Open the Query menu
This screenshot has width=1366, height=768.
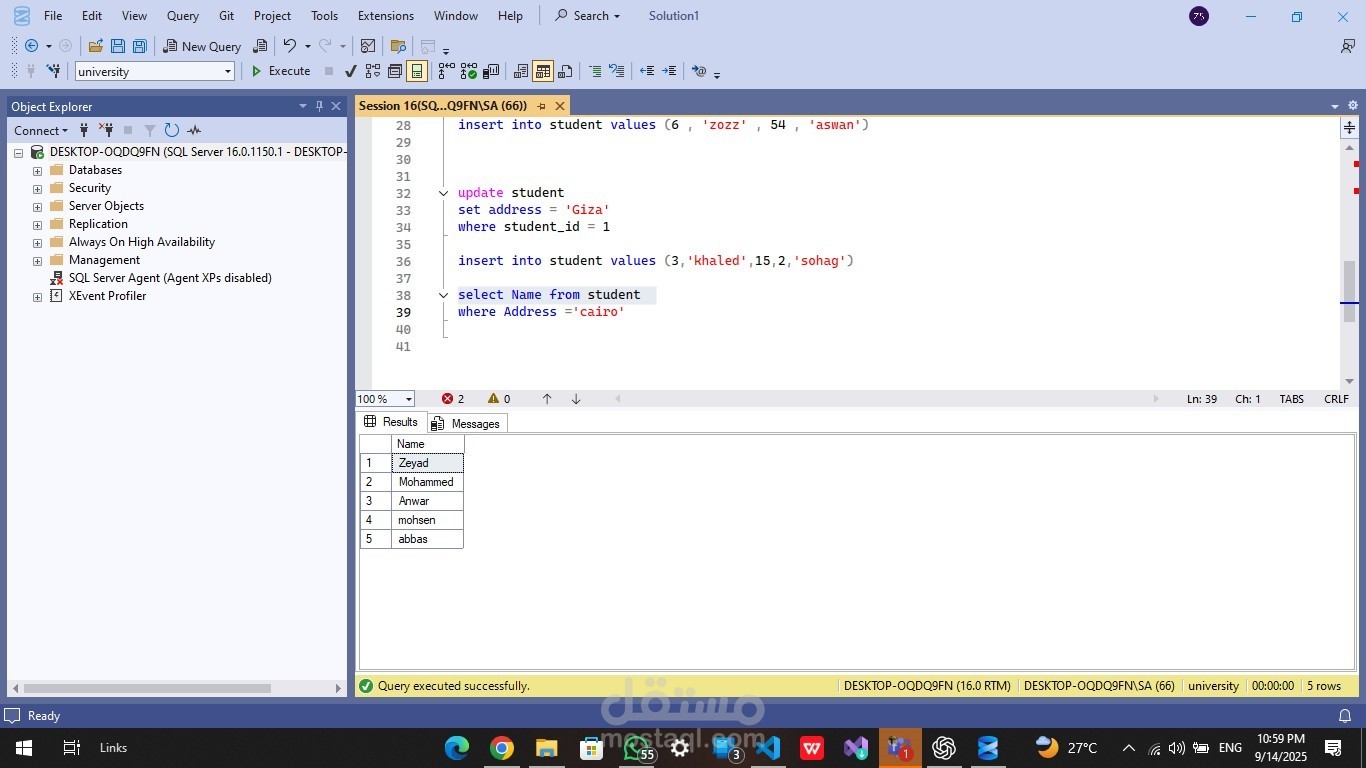182,16
